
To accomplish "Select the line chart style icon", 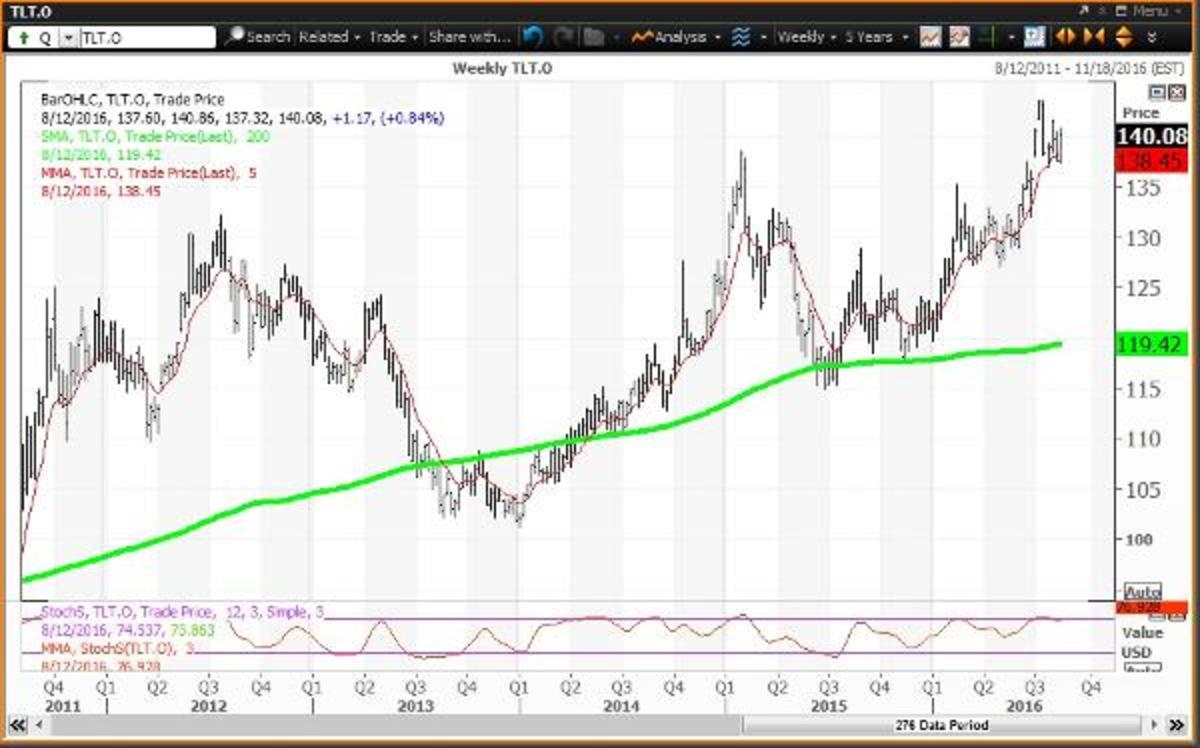I will pyautogui.click(x=931, y=37).
